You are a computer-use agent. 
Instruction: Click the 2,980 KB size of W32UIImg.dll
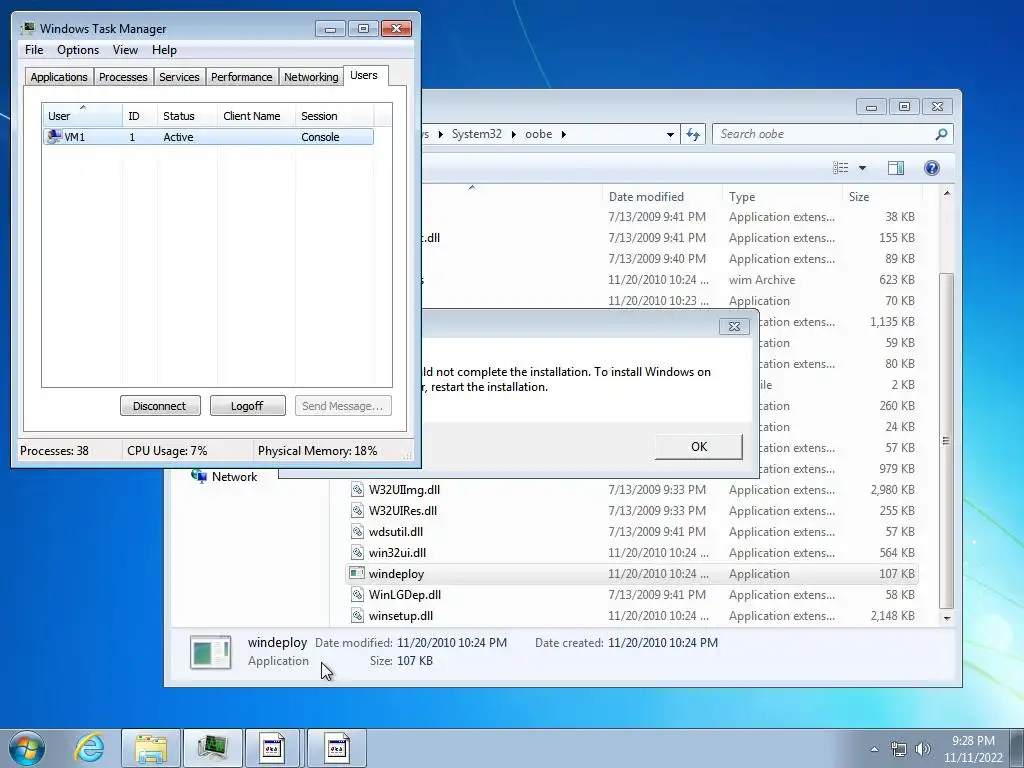892,489
